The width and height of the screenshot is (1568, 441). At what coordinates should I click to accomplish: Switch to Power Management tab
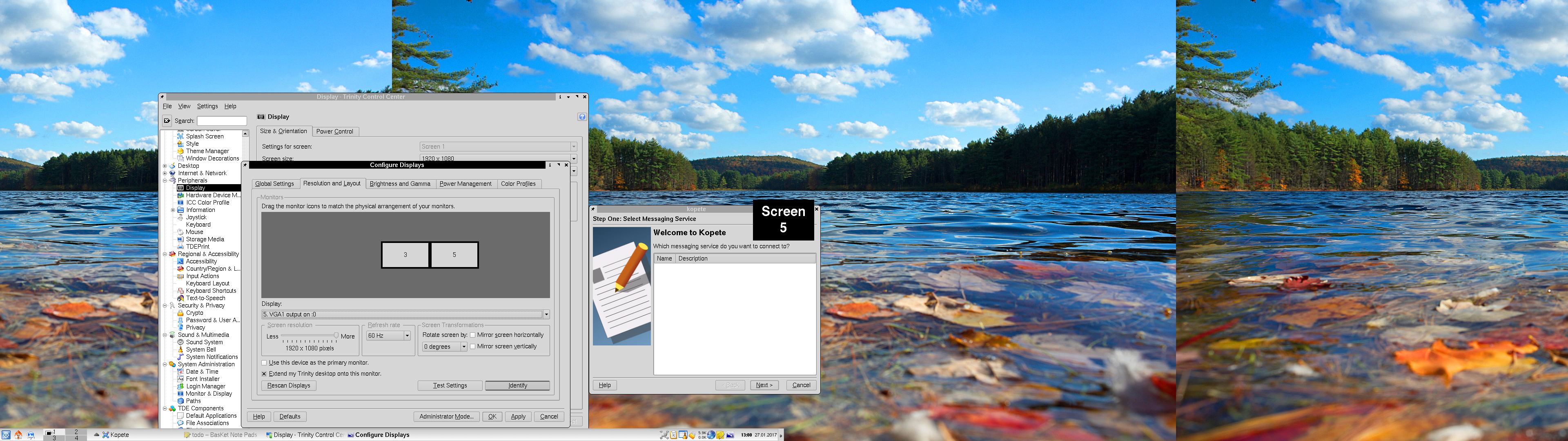tap(465, 184)
